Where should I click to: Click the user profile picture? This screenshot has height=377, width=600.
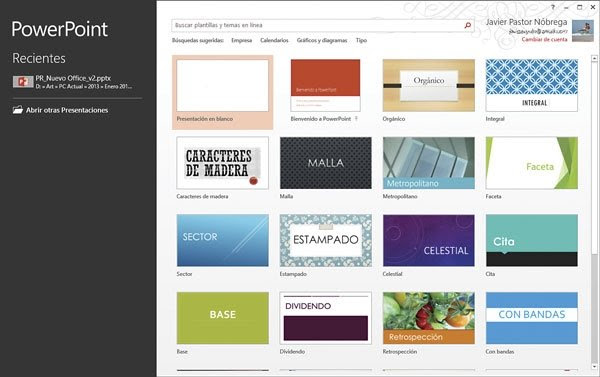tap(583, 31)
